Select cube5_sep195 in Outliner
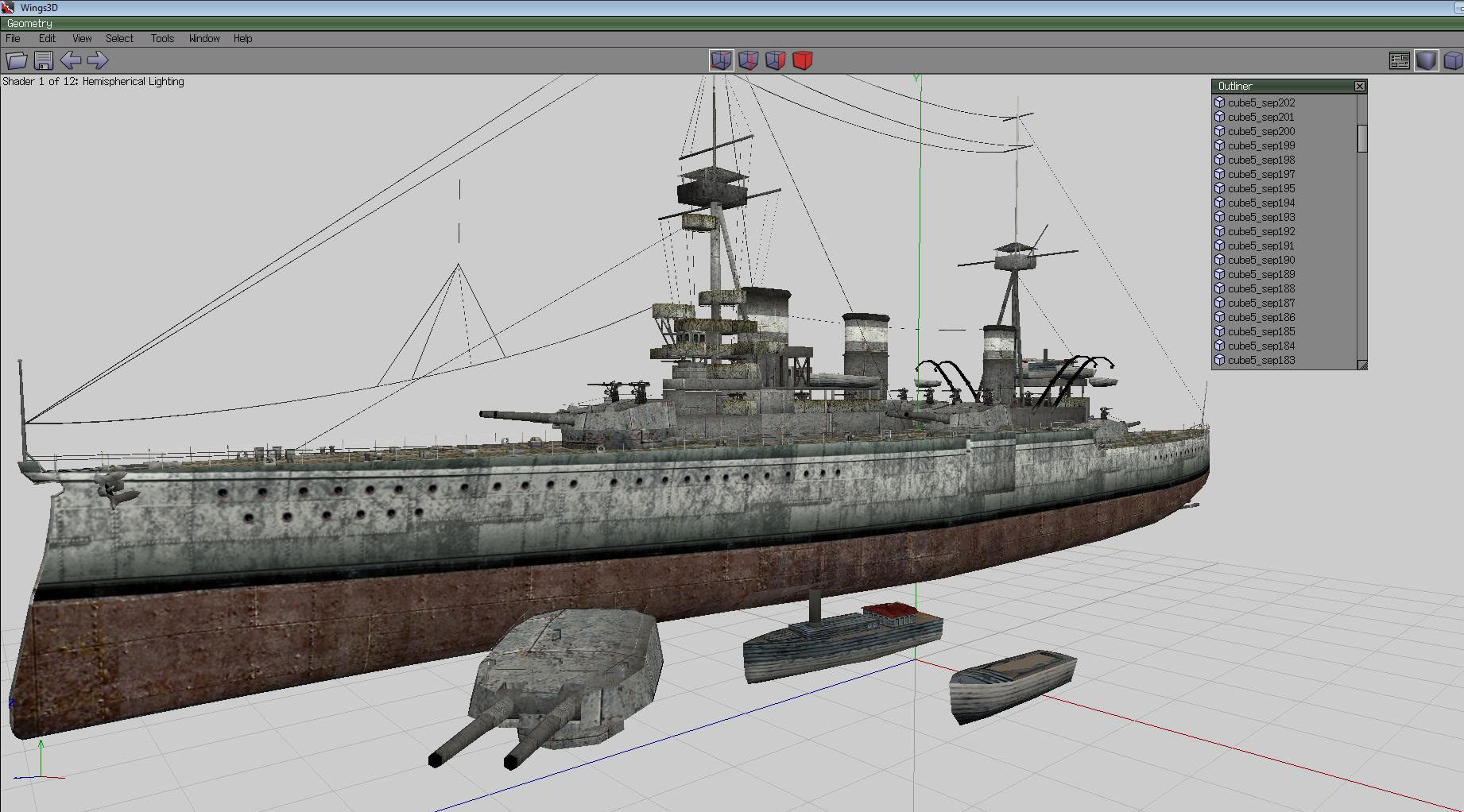 tap(1261, 188)
